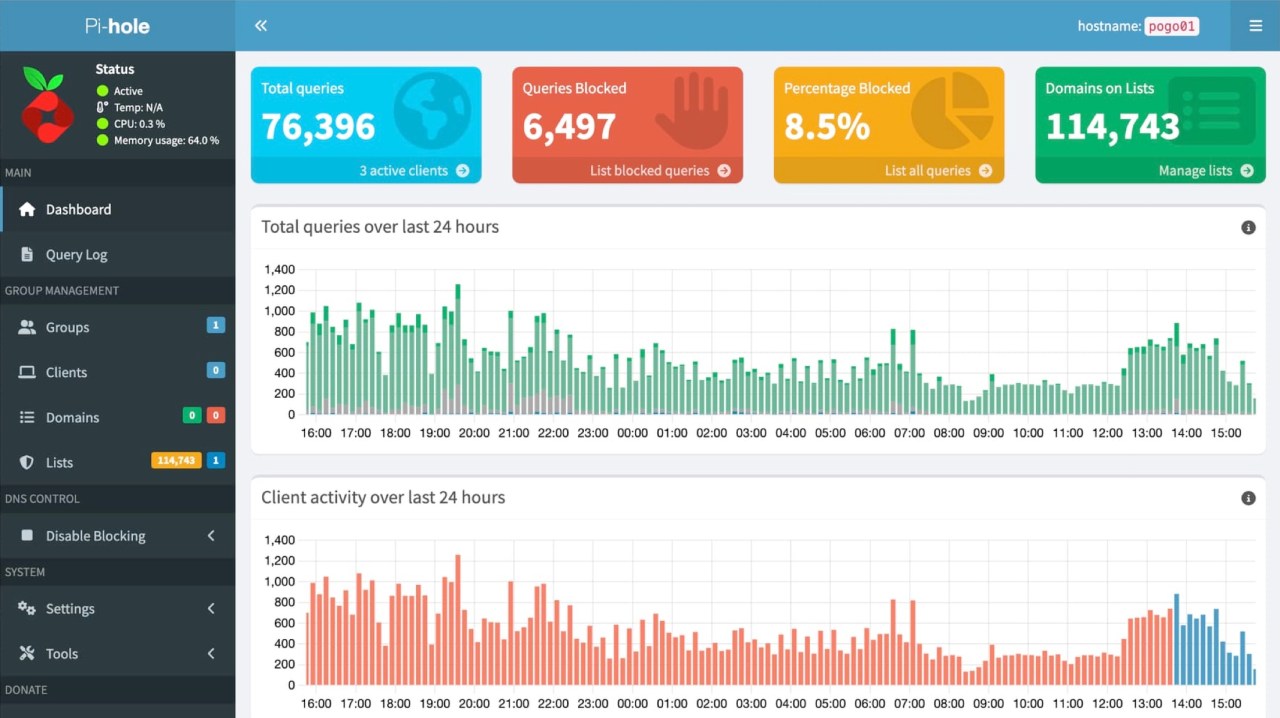Image resolution: width=1280 pixels, height=718 pixels.
Task: Click the pogo01 hostname badge
Action: pyautogui.click(x=1171, y=26)
